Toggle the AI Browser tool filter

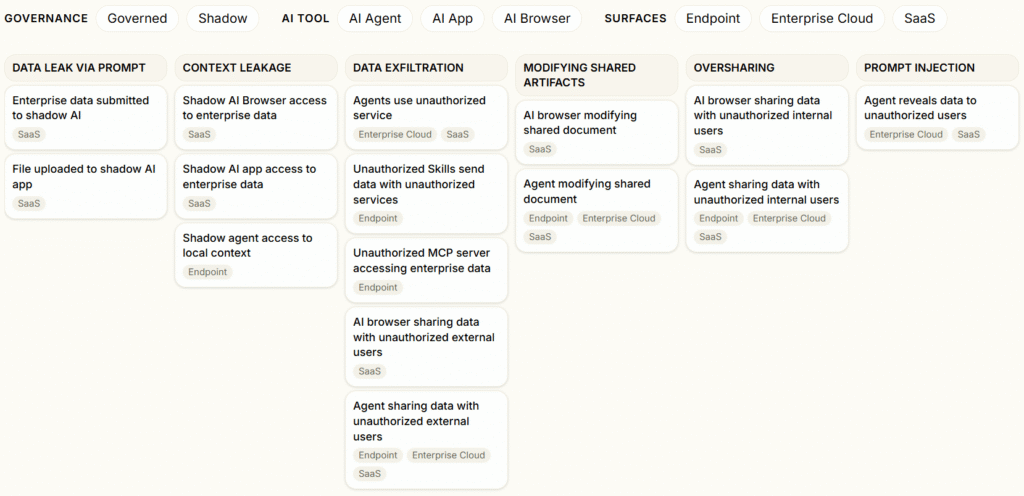(537, 18)
